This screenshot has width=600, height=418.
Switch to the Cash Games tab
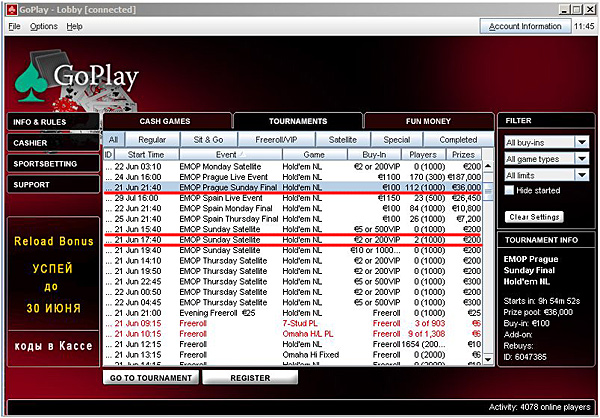(167, 121)
